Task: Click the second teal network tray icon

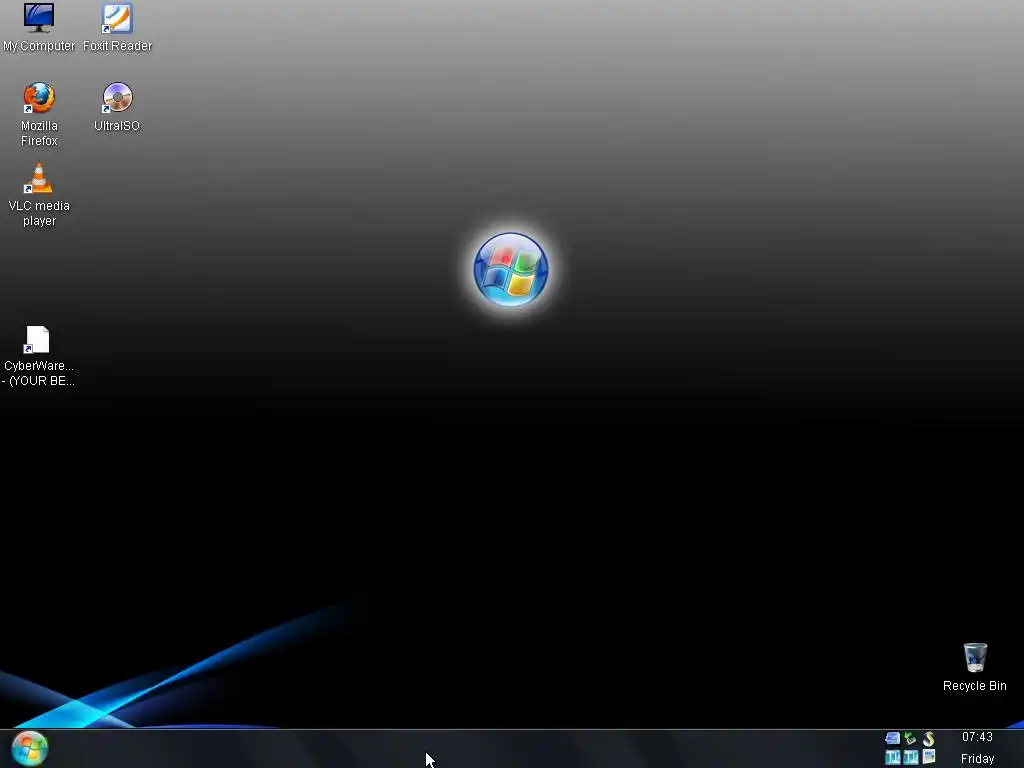Action: tap(910, 757)
